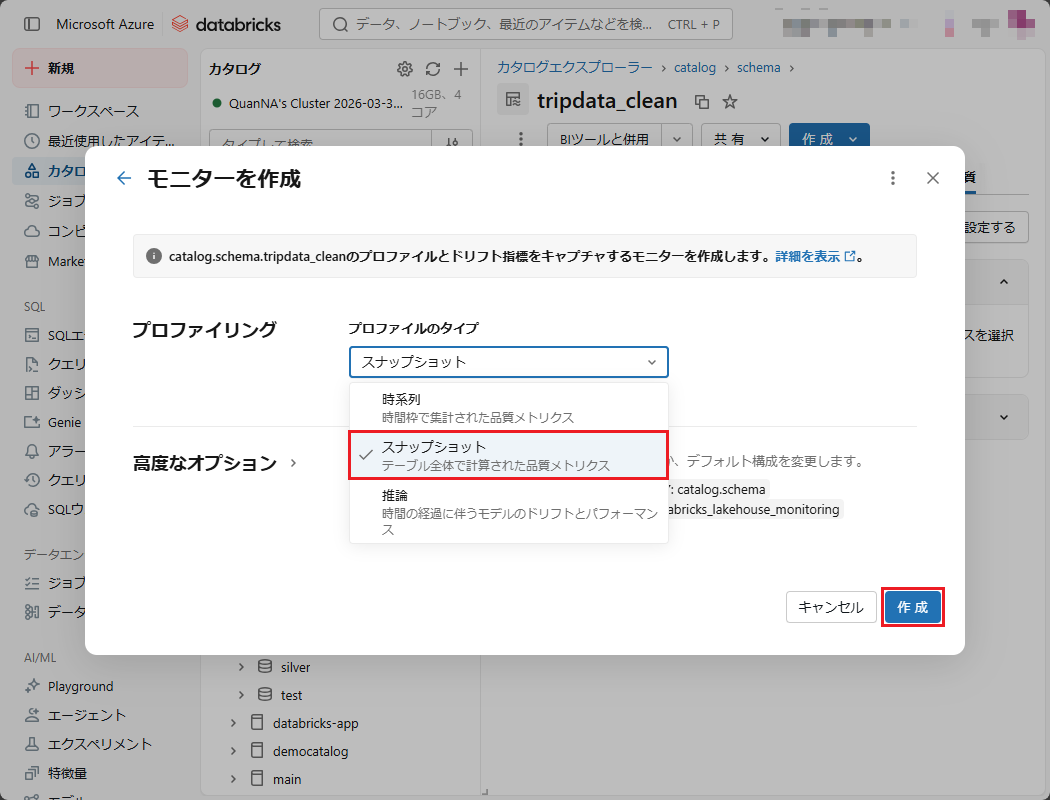Expand the silver schema tree node
The image size is (1050, 800).
click(x=241, y=667)
